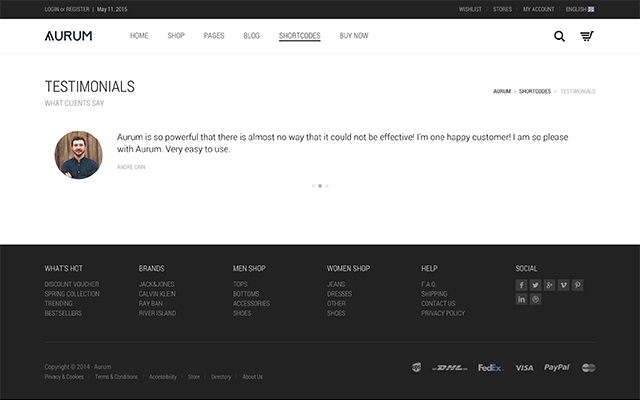Click Andre Cain's testimonial avatar photo
640x400 pixels.
point(78,155)
